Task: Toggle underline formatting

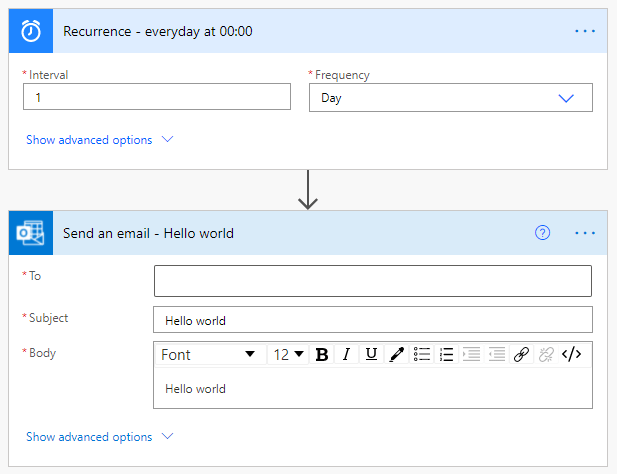Action: coord(371,354)
